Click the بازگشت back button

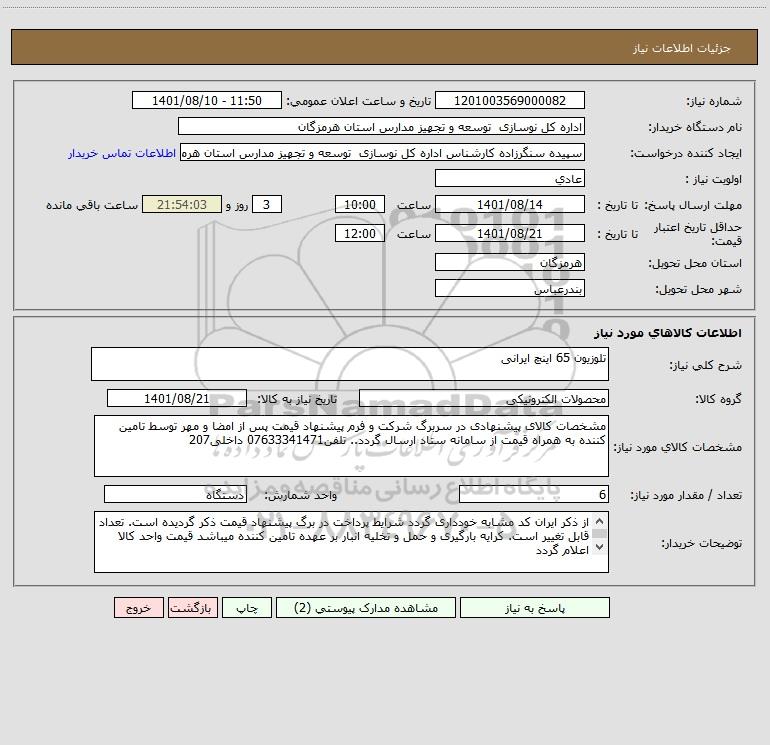point(192,608)
